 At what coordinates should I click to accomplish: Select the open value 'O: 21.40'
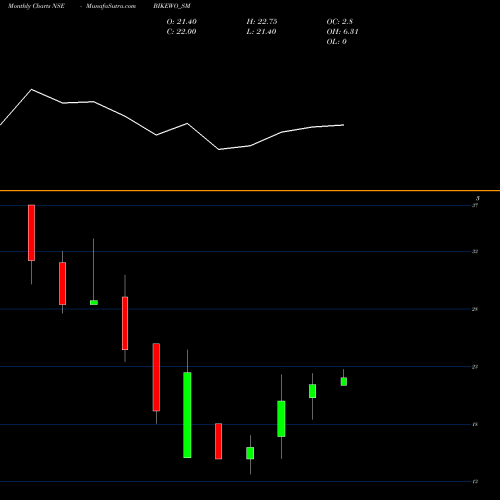pyautogui.click(x=182, y=22)
